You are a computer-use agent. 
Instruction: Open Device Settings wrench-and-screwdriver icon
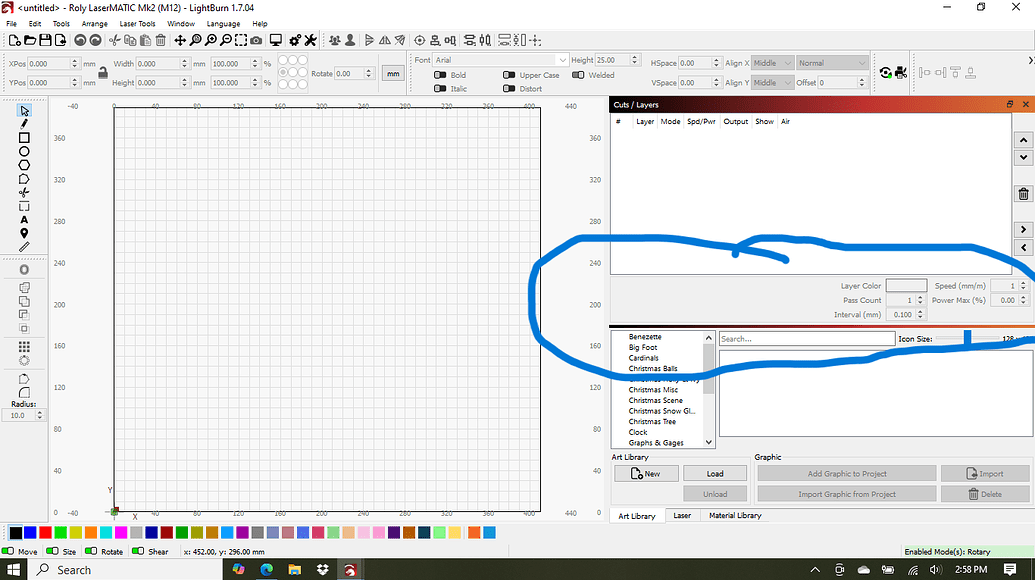(x=310, y=40)
